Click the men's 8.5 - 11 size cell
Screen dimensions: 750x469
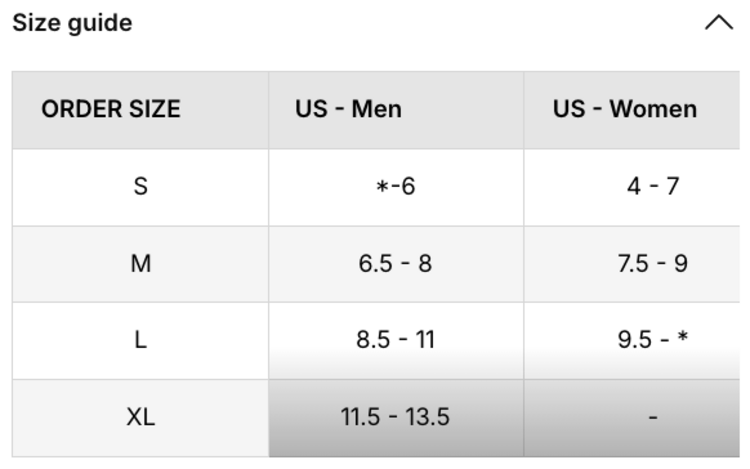(x=395, y=340)
